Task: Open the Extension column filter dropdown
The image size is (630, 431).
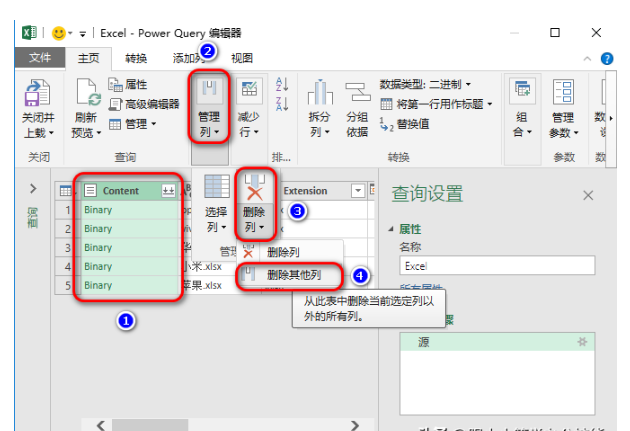Action: tap(357, 191)
